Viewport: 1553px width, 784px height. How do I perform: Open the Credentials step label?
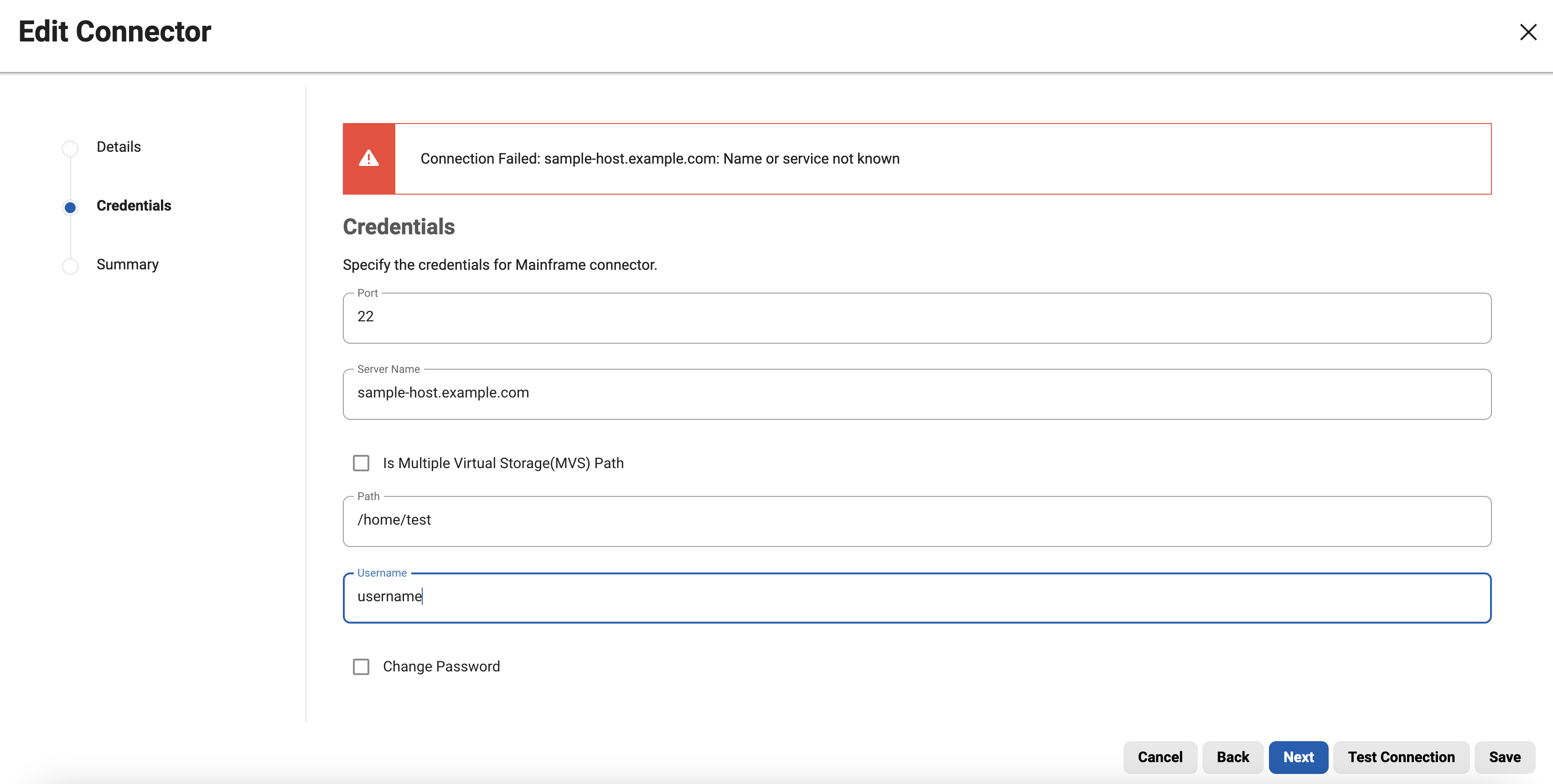(x=134, y=206)
